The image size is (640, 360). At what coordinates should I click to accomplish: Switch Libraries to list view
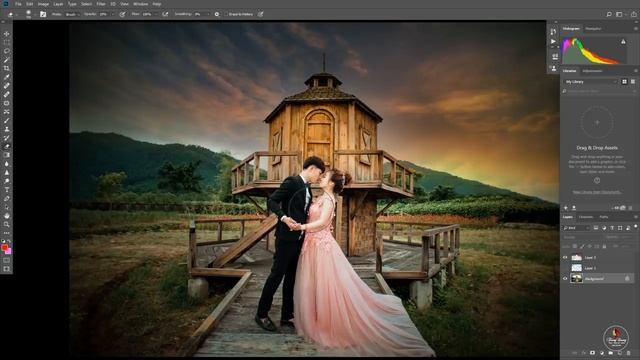[633, 82]
